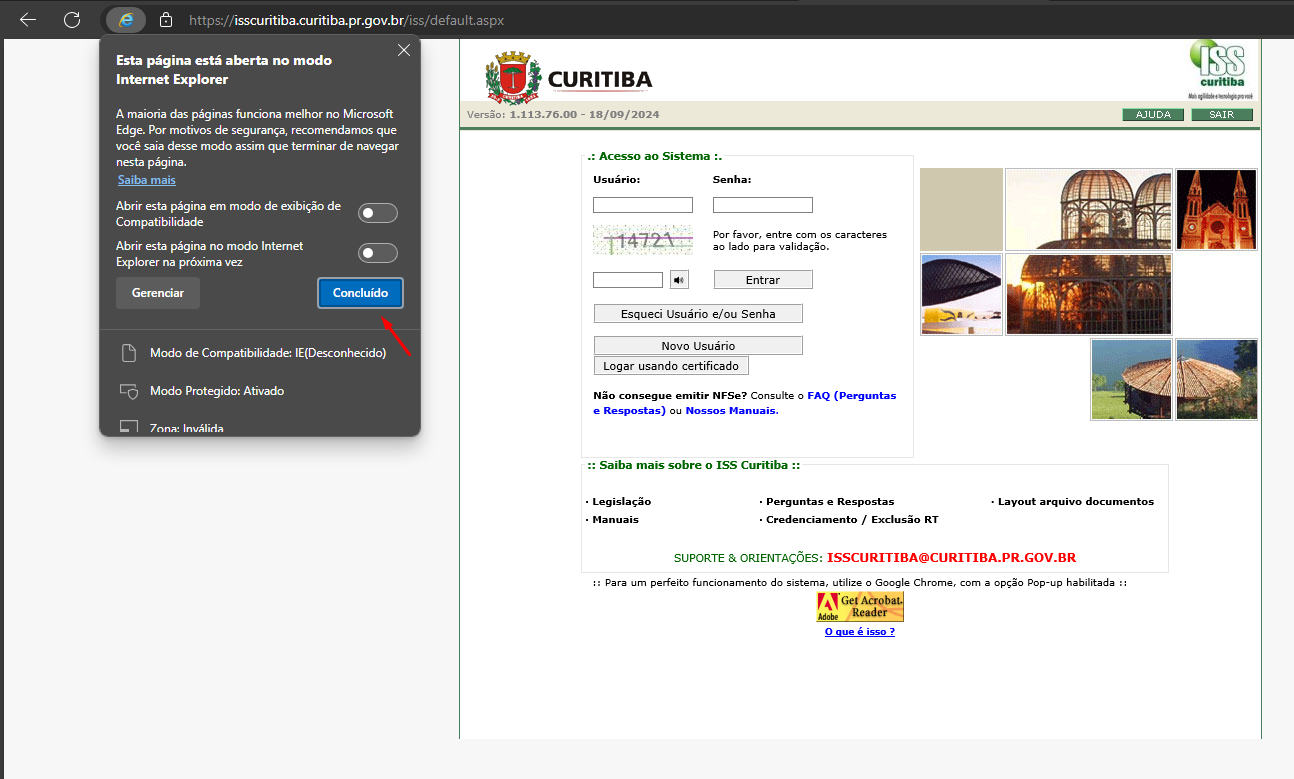Click the browser back arrow

(x=28, y=20)
